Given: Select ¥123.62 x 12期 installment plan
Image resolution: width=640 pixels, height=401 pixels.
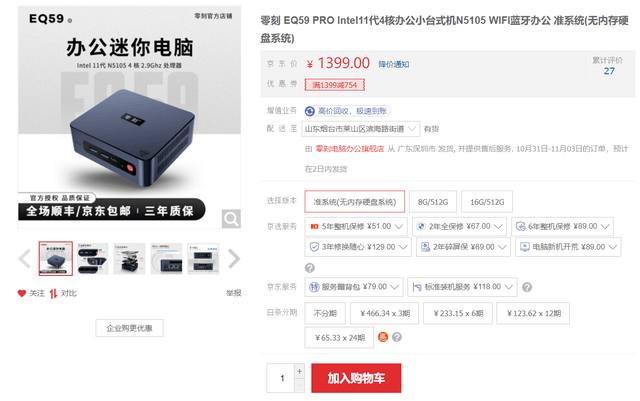Looking at the screenshot, I should tap(533, 313).
